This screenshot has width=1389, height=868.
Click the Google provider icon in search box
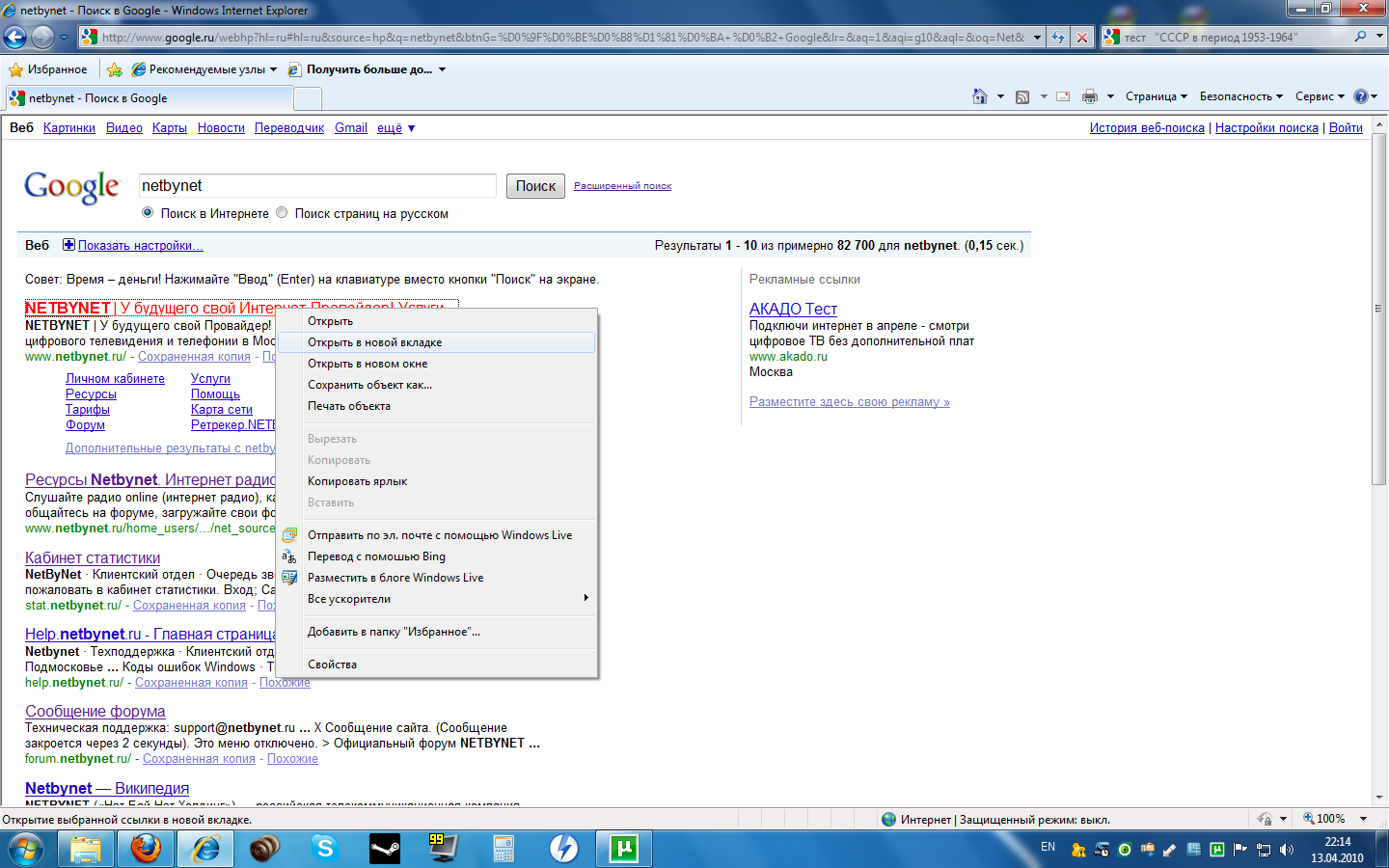click(1112, 37)
